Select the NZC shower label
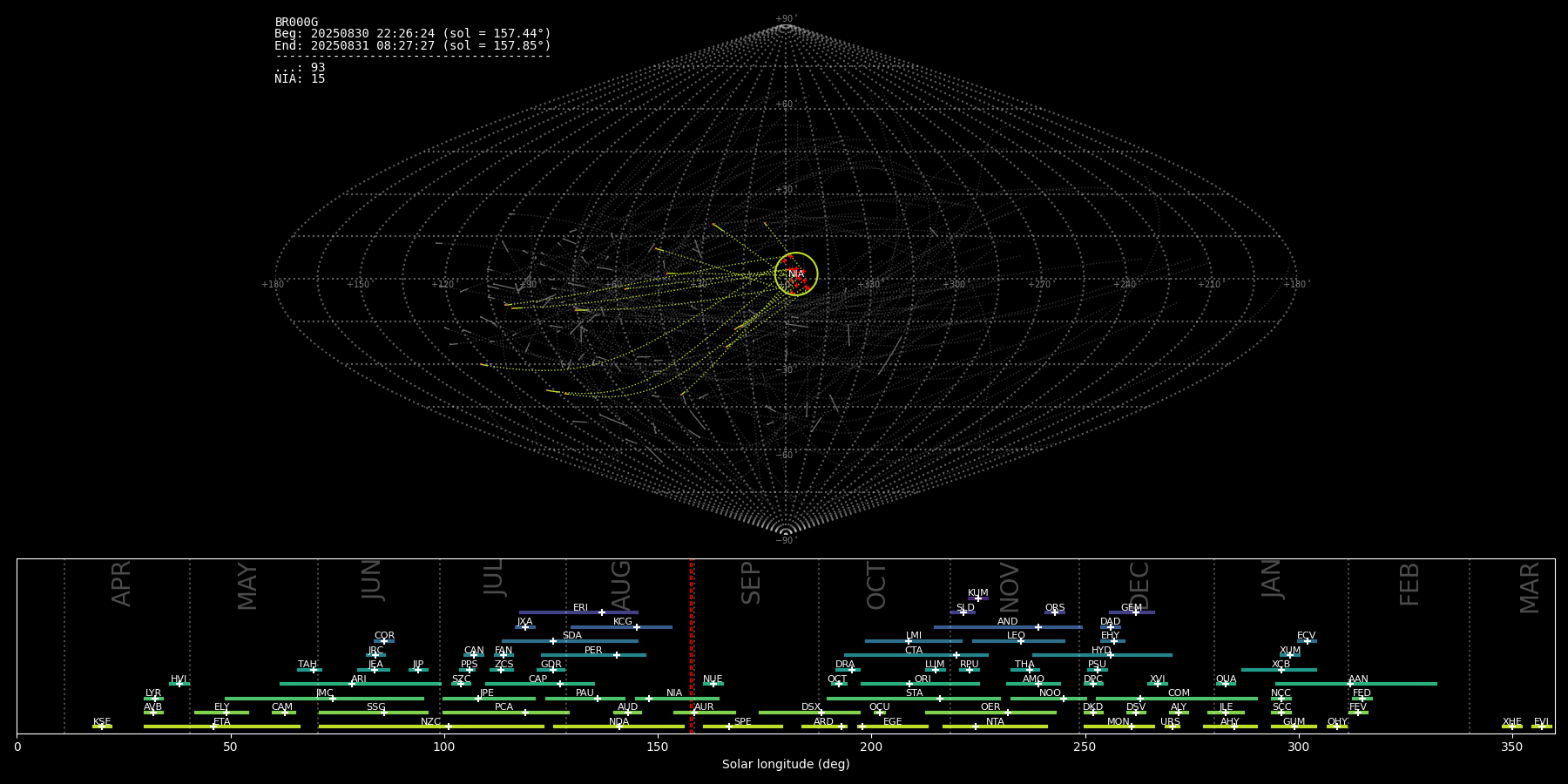 (x=430, y=722)
